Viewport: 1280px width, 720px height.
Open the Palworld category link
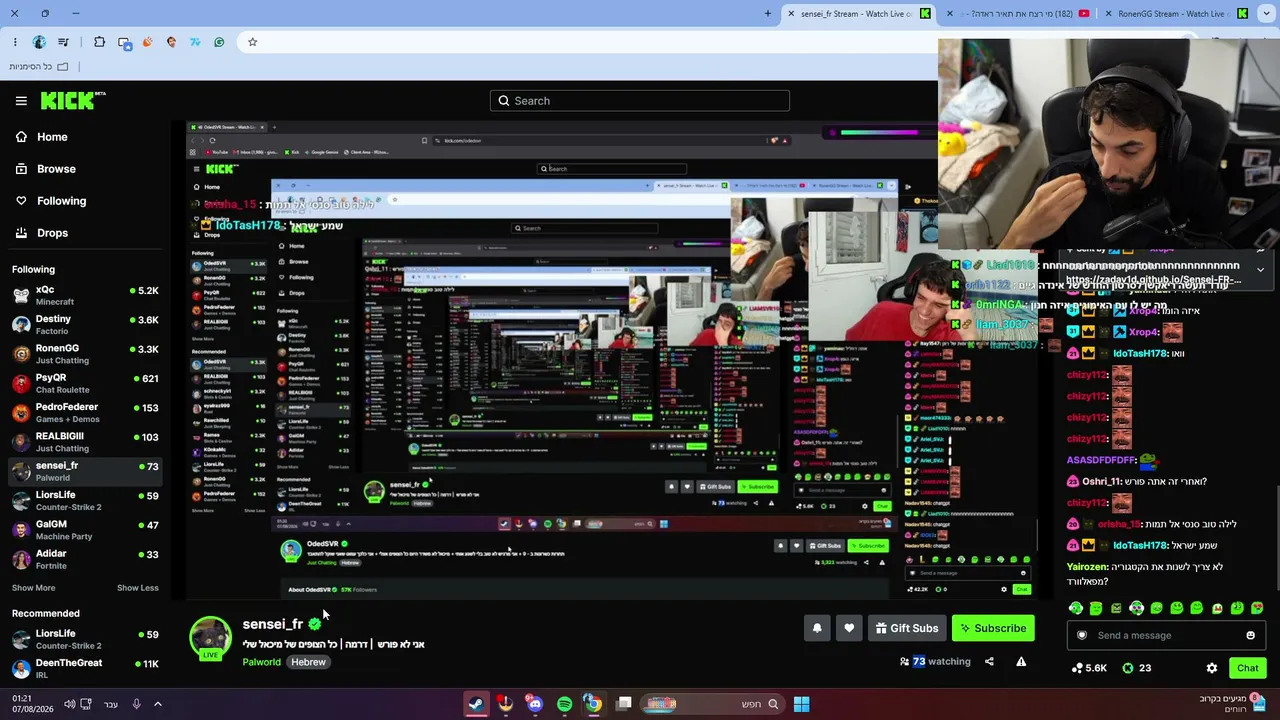click(261, 662)
